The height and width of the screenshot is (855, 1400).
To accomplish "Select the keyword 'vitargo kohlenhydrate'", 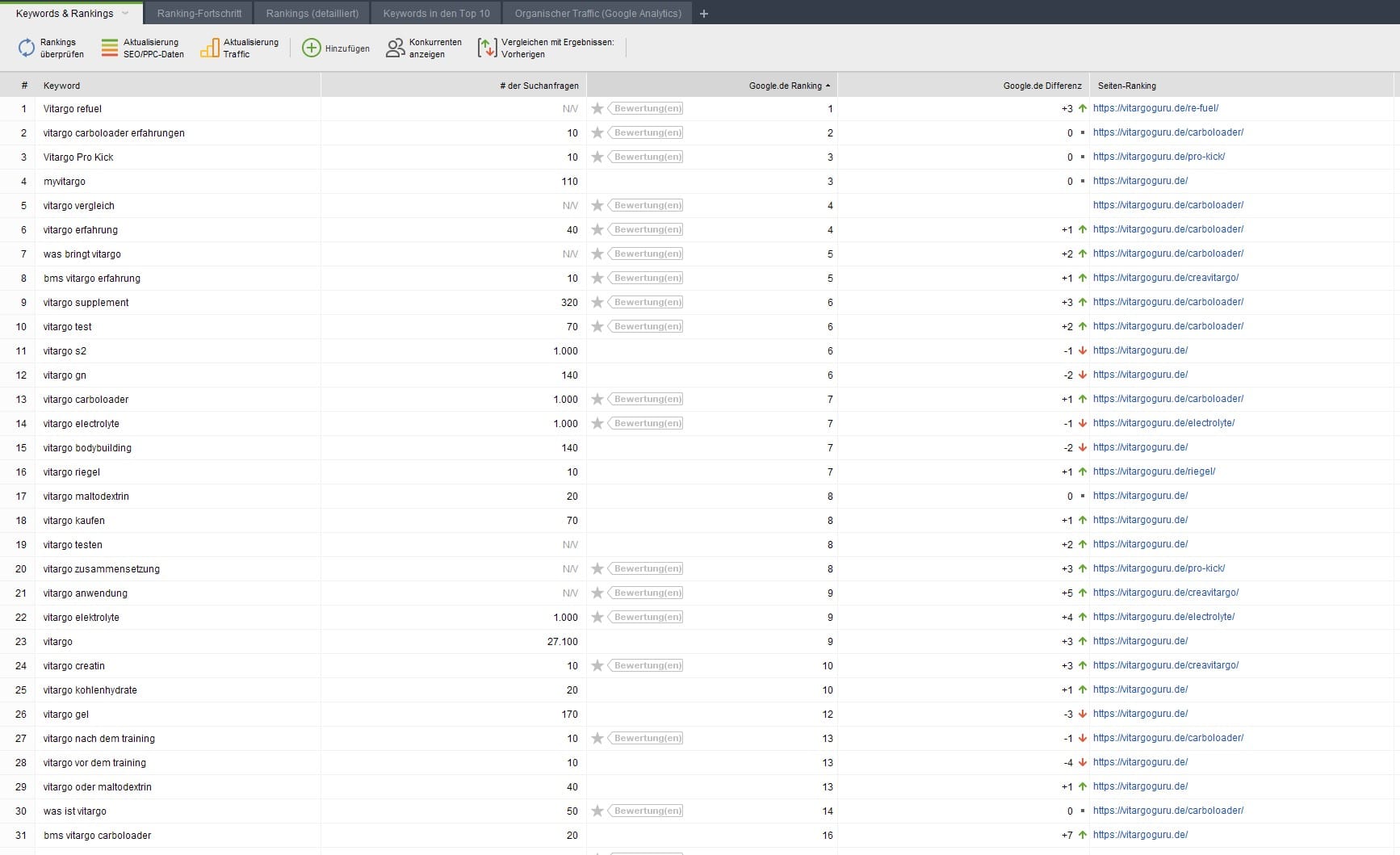I will coord(90,690).
